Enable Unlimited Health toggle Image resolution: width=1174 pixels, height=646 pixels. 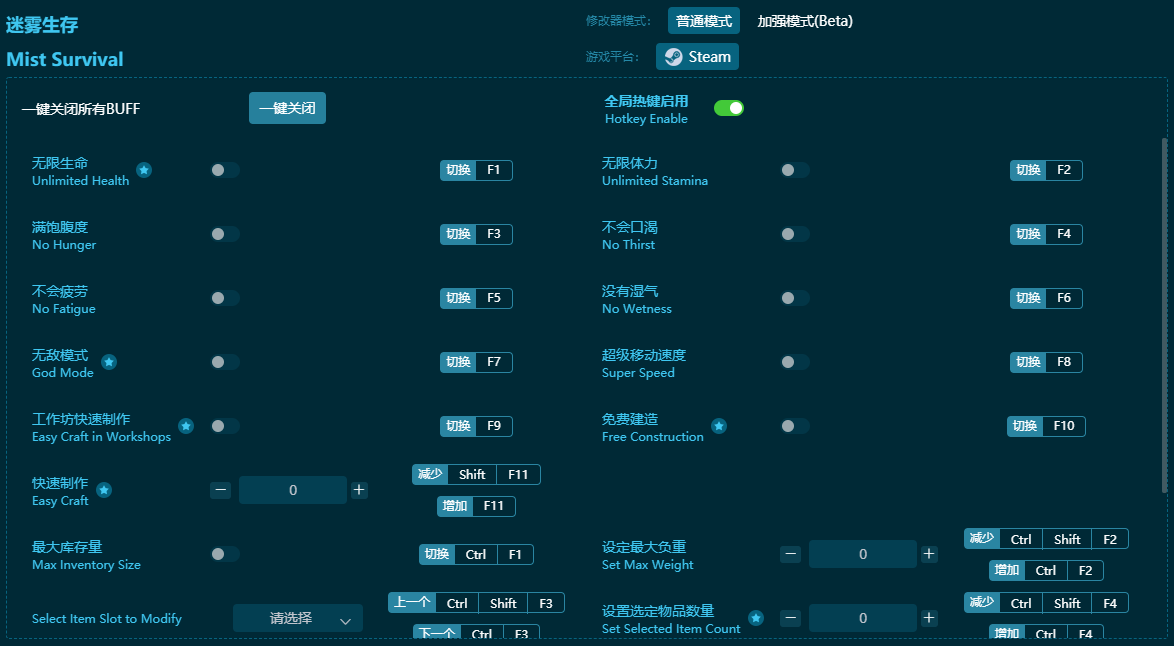[225, 170]
